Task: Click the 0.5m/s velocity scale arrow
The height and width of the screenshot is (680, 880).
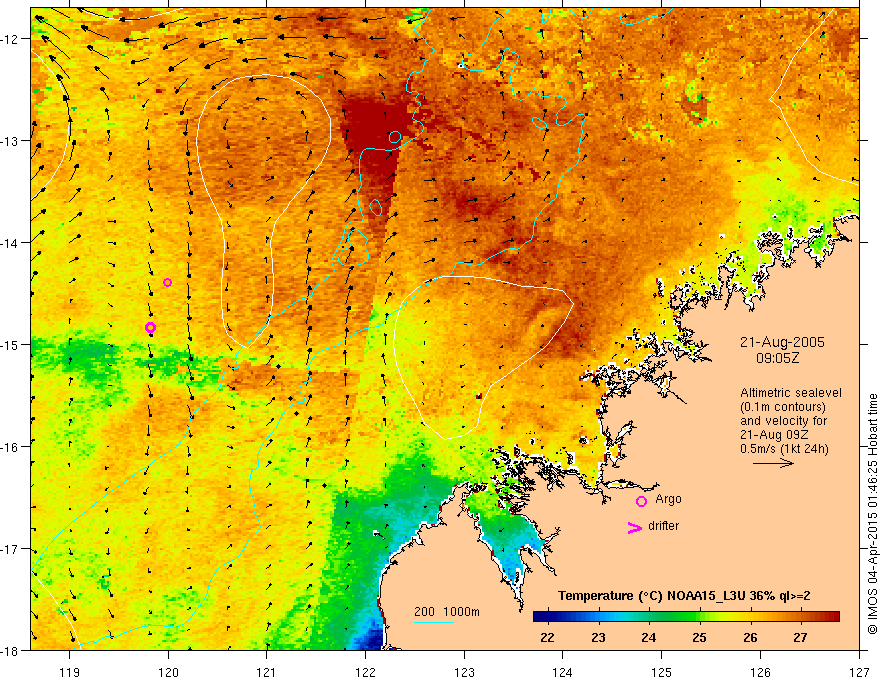Action: click(x=773, y=463)
